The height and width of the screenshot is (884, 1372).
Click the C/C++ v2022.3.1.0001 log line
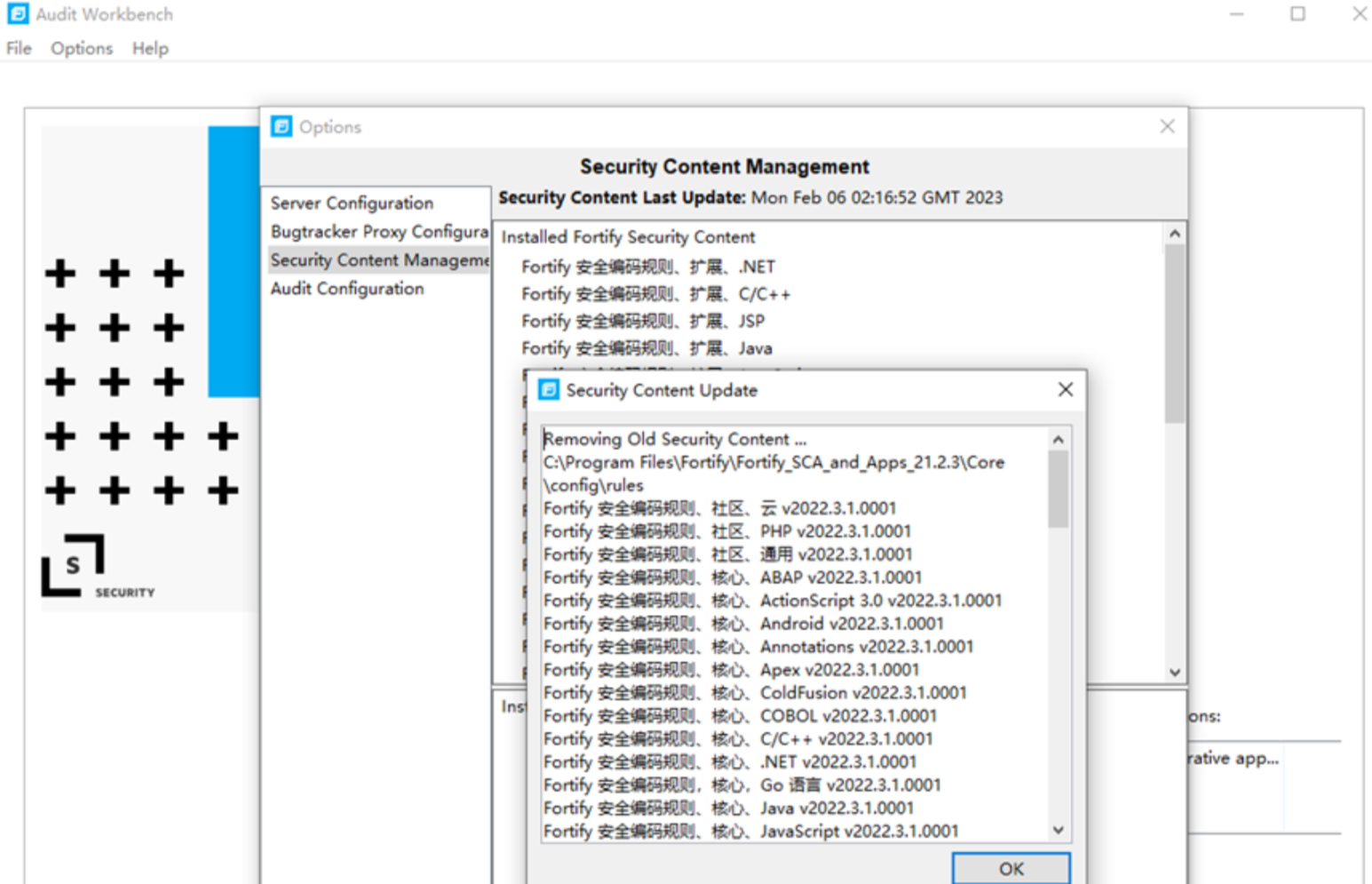[738, 739]
